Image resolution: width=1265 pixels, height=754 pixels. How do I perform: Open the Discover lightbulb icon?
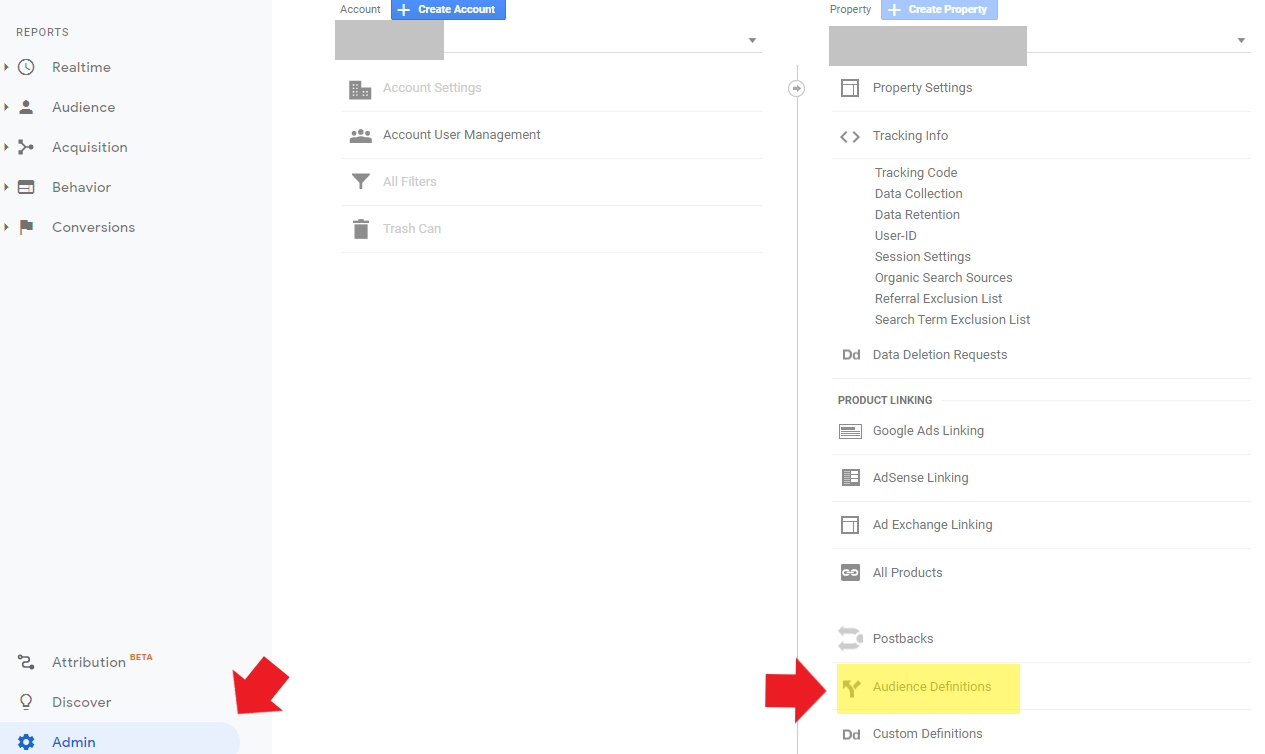coord(26,702)
